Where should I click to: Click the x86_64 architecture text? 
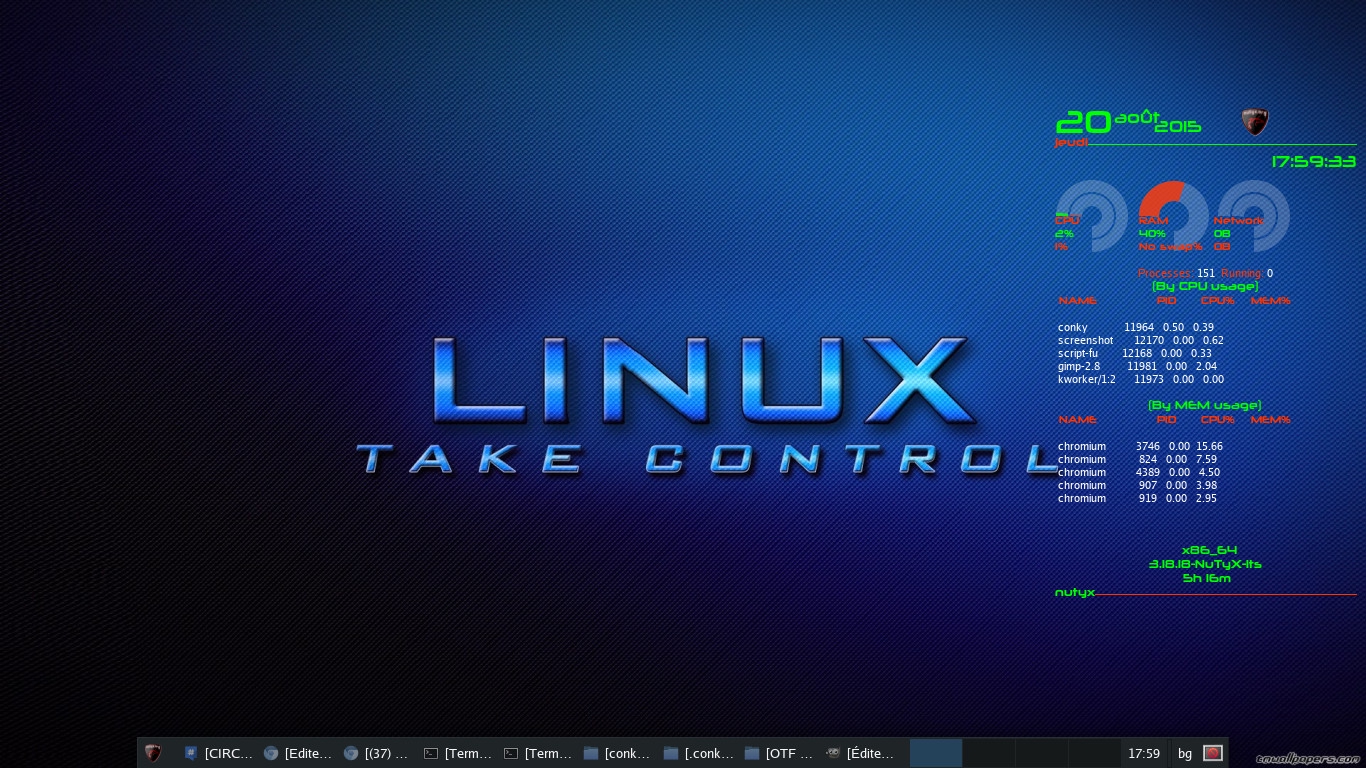(1209, 550)
